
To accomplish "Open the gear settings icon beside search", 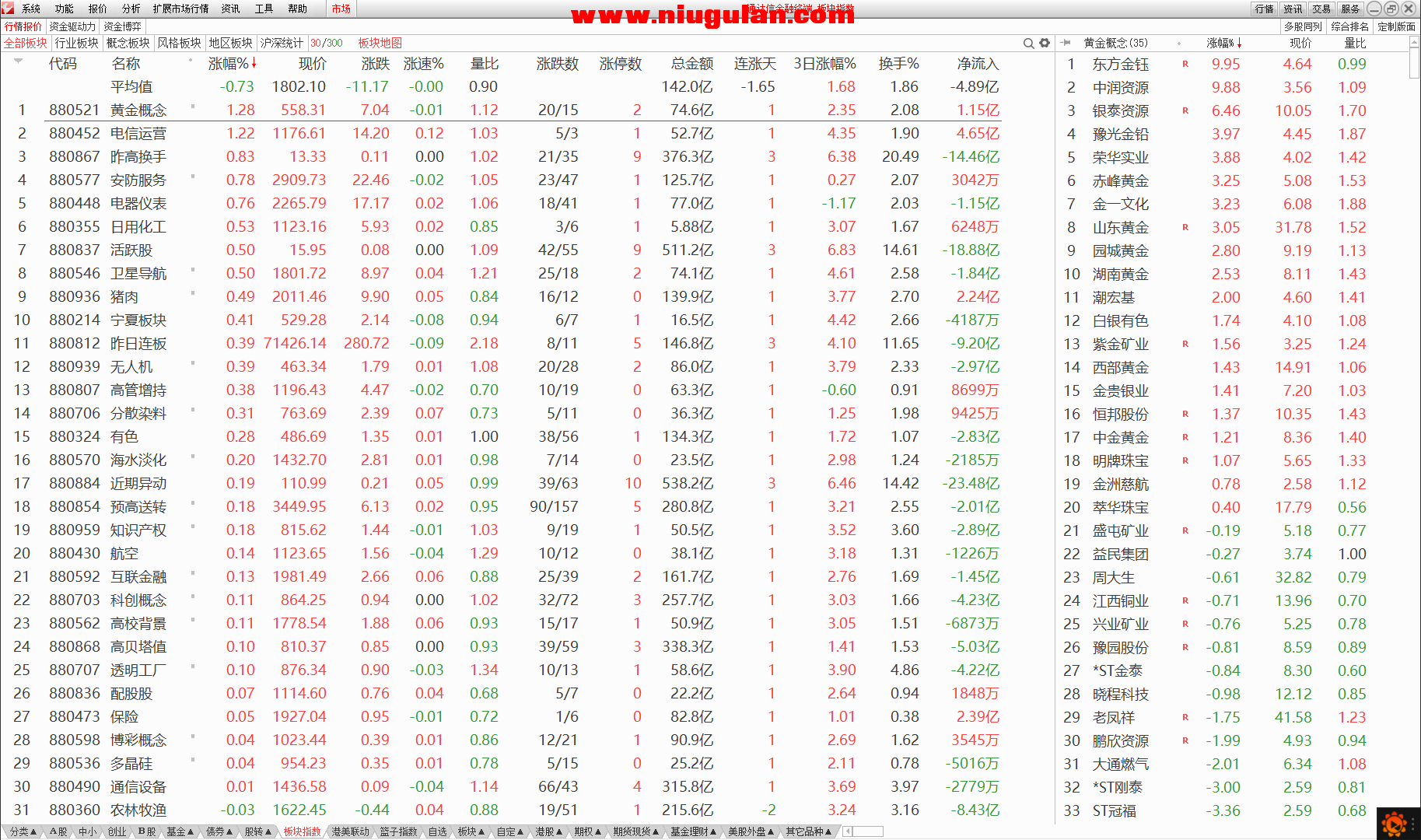I will point(1045,43).
